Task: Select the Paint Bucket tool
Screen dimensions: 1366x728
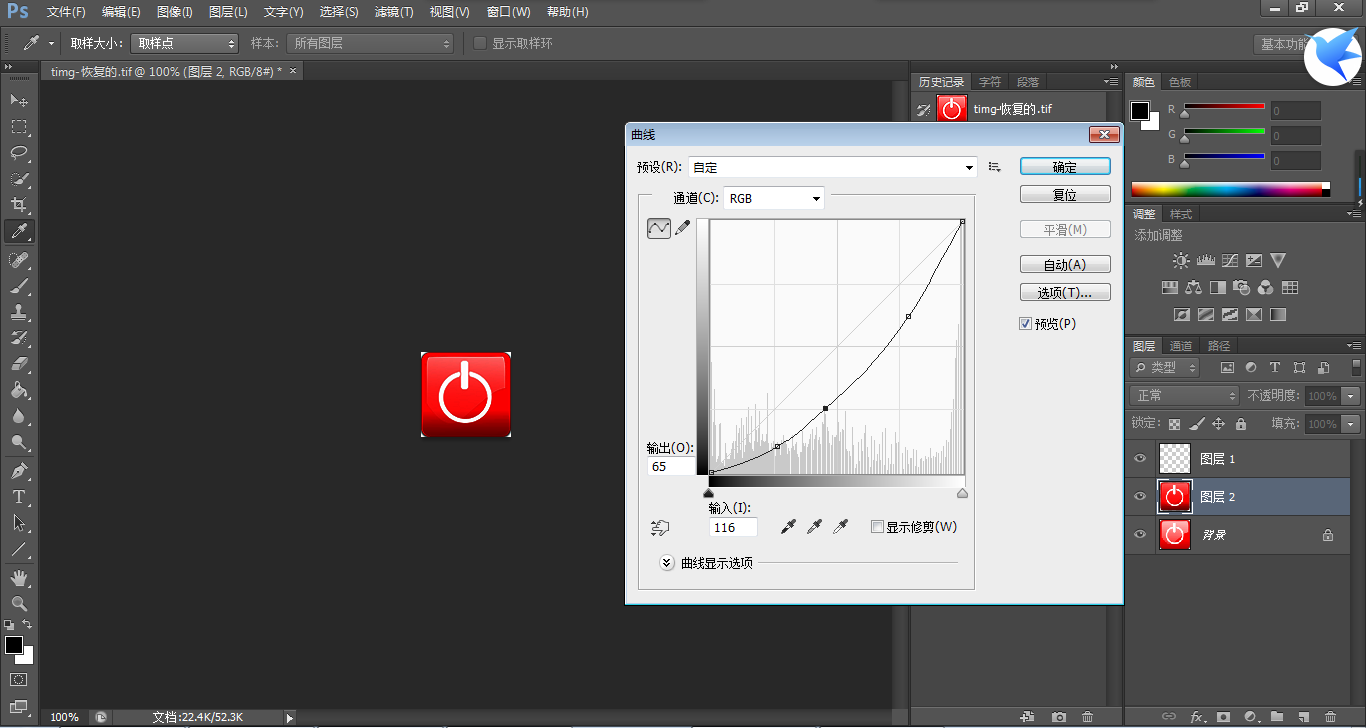Action: coord(19,390)
